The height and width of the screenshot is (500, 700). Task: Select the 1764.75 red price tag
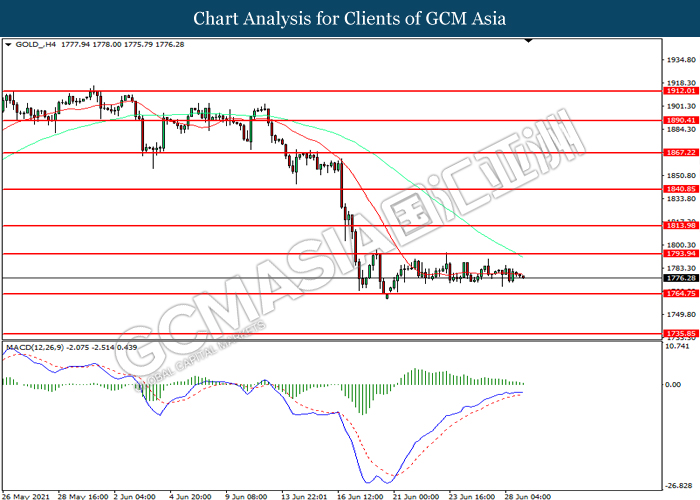[679, 293]
